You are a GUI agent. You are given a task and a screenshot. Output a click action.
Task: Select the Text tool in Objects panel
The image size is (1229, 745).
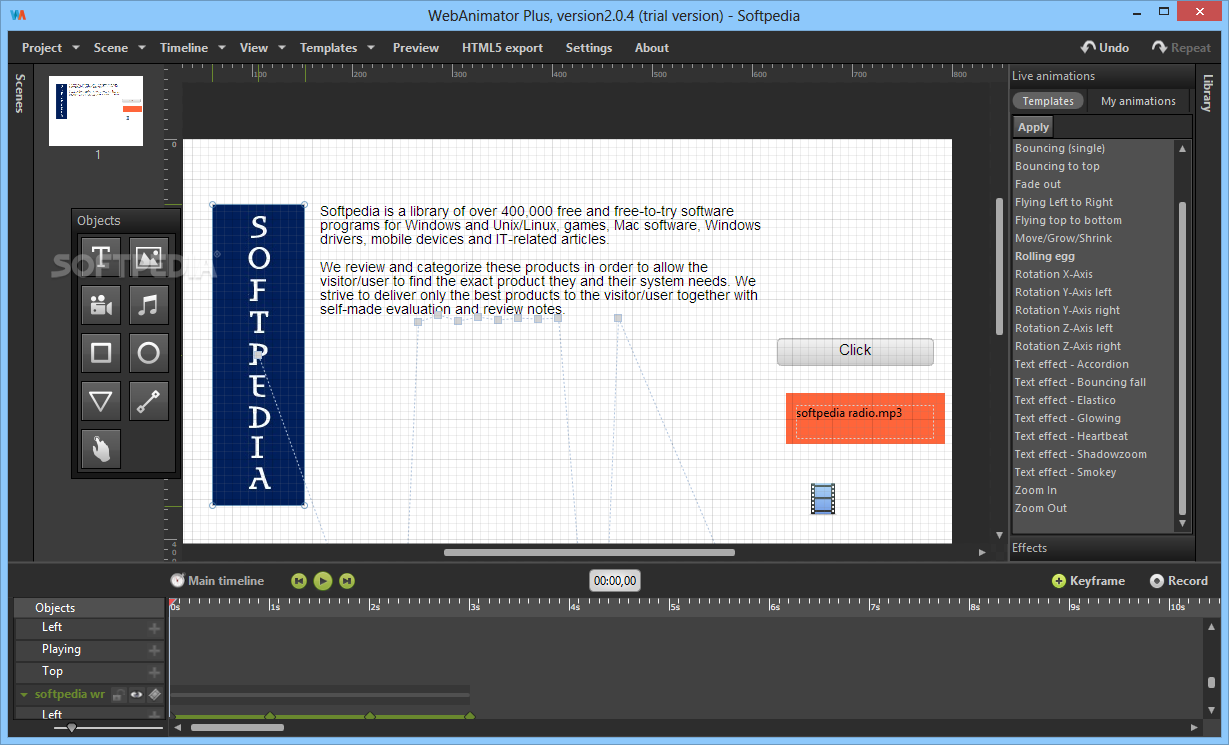(x=101, y=257)
